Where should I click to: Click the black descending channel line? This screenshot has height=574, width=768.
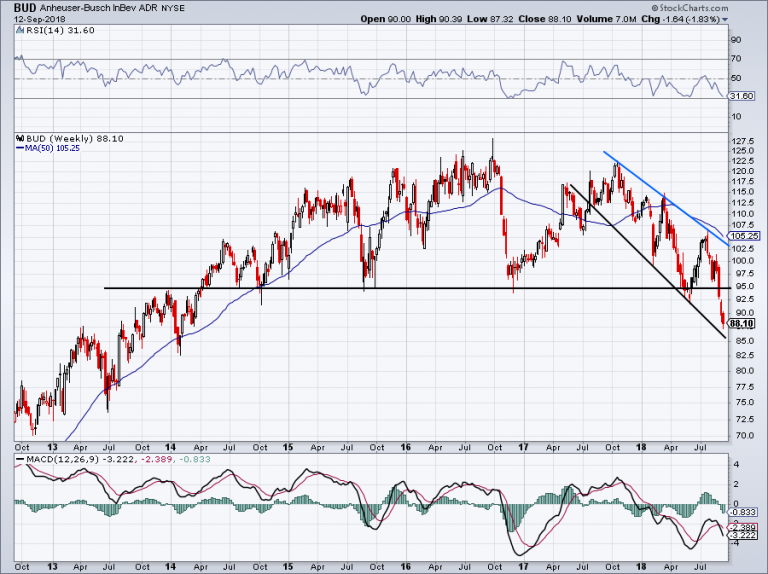tap(648, 261)
